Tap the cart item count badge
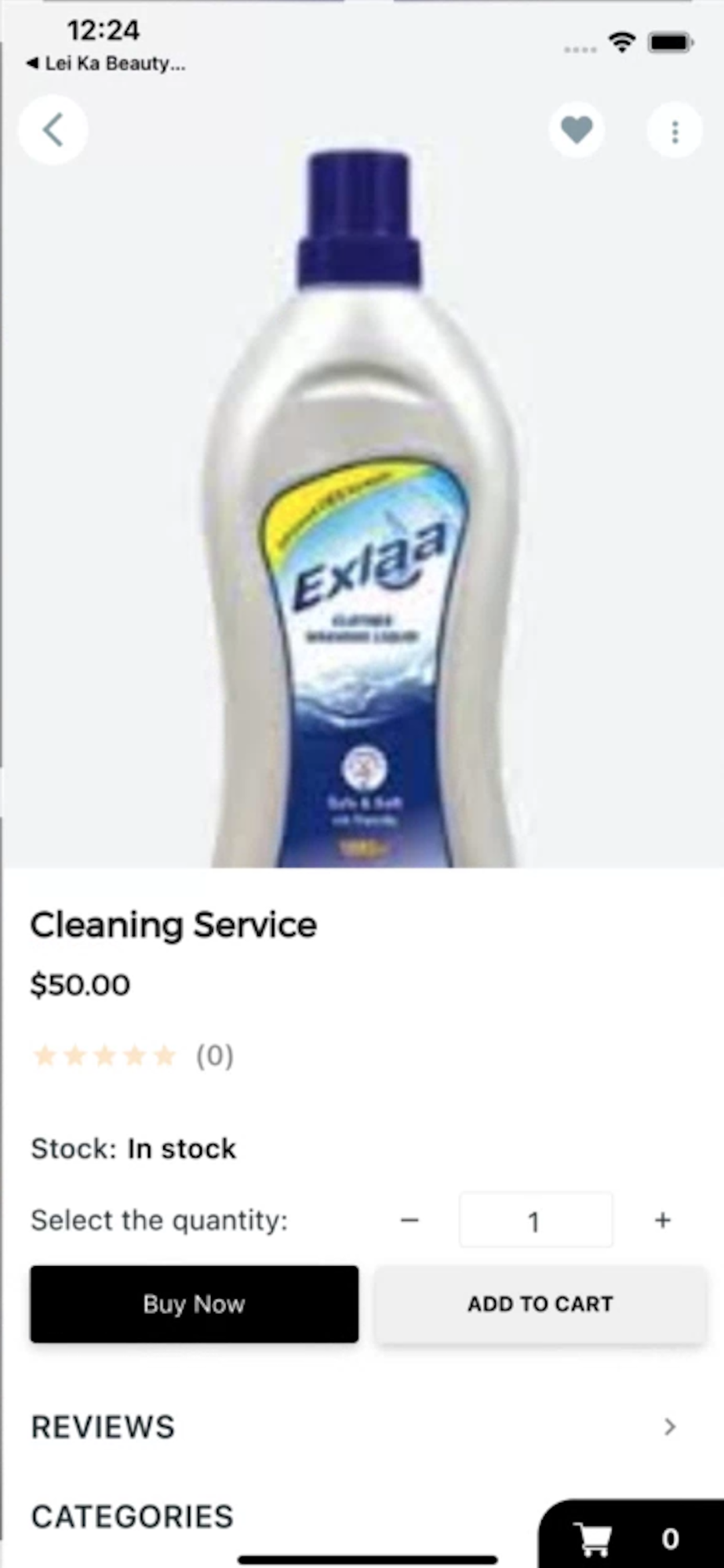 coord(670,1538)
